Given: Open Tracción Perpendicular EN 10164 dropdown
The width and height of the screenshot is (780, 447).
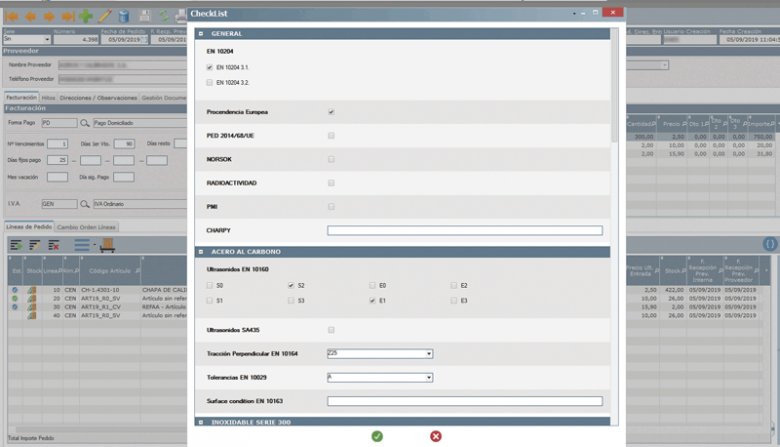Looking at the screenshot, I should 429,353.
